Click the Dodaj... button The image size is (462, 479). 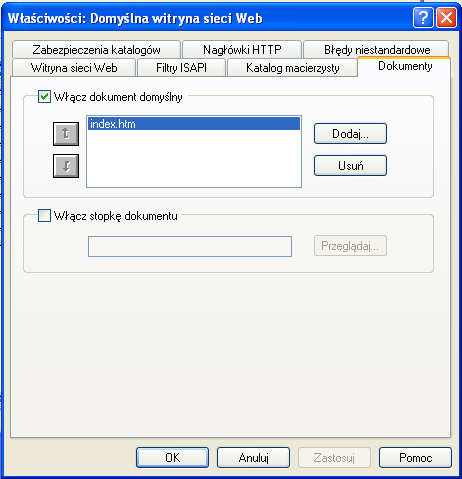pos(350,134)
